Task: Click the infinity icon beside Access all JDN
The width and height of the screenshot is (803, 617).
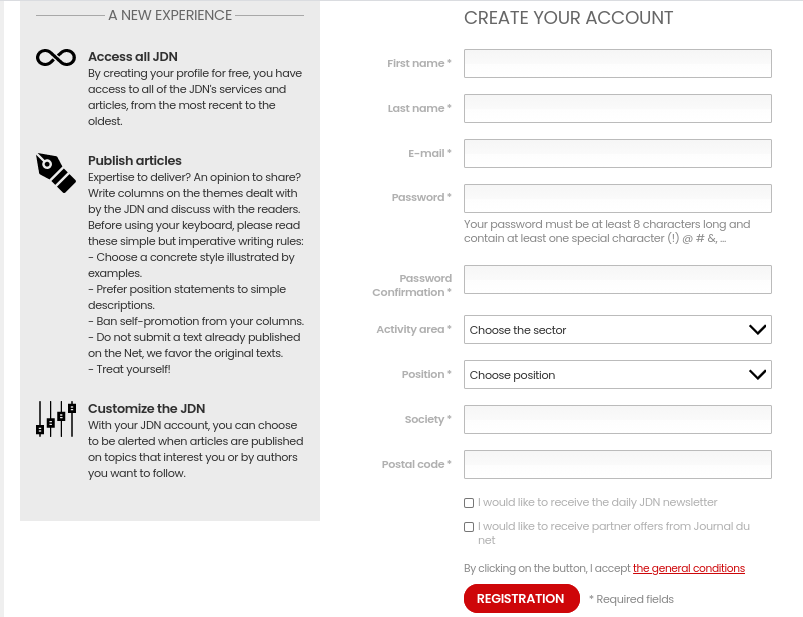Action: click(54, 57)
